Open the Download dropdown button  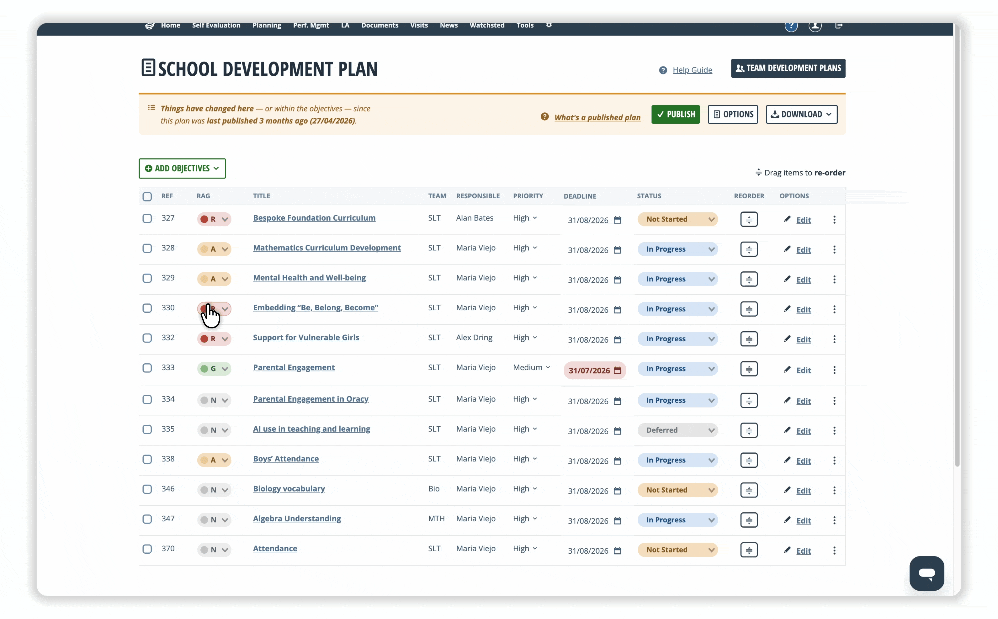click(x=801, y=115)
